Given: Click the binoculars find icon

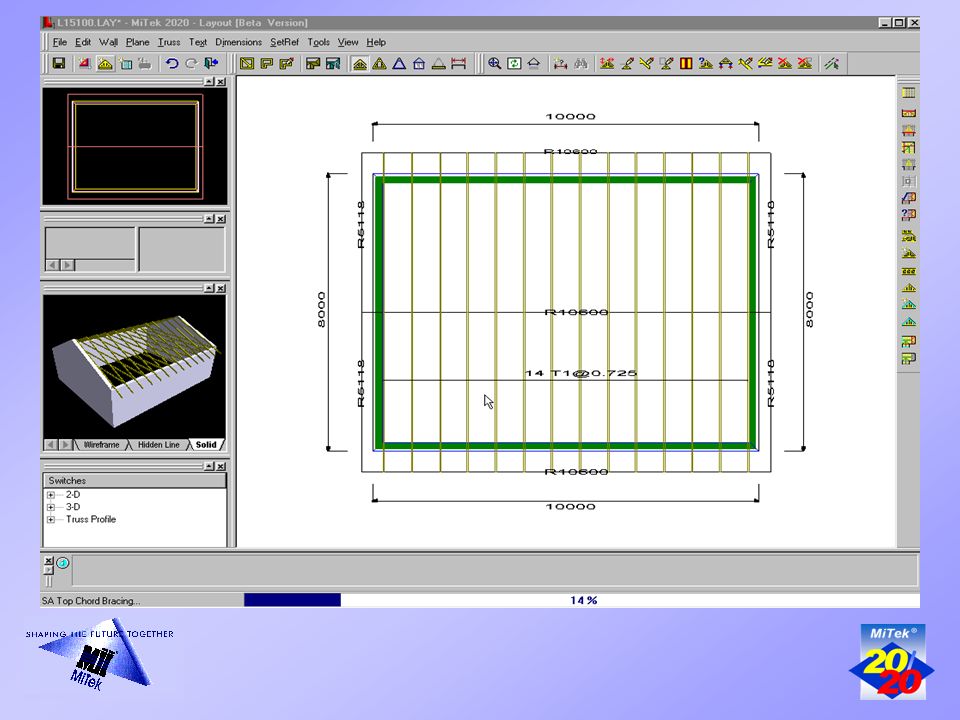Looking at the screenshot, I should 580,64.
